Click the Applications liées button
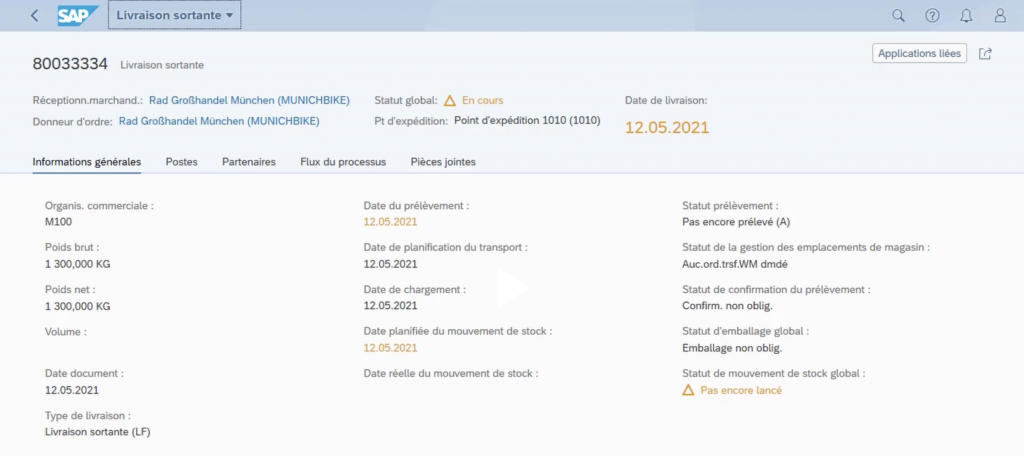 (919, 54)
